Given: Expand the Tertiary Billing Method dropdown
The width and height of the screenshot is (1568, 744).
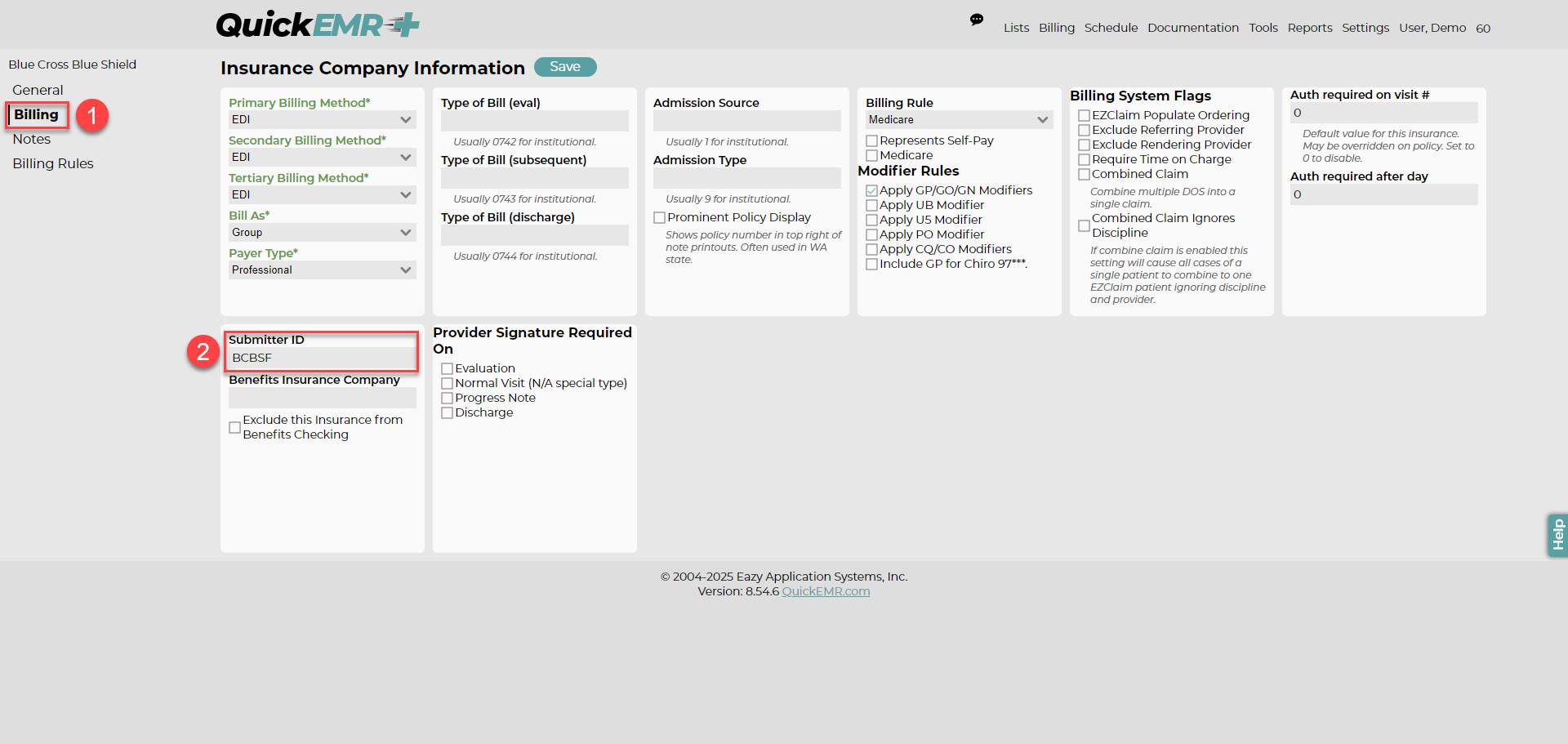Looking at the screenshot, I should click(x=323, y=195).
